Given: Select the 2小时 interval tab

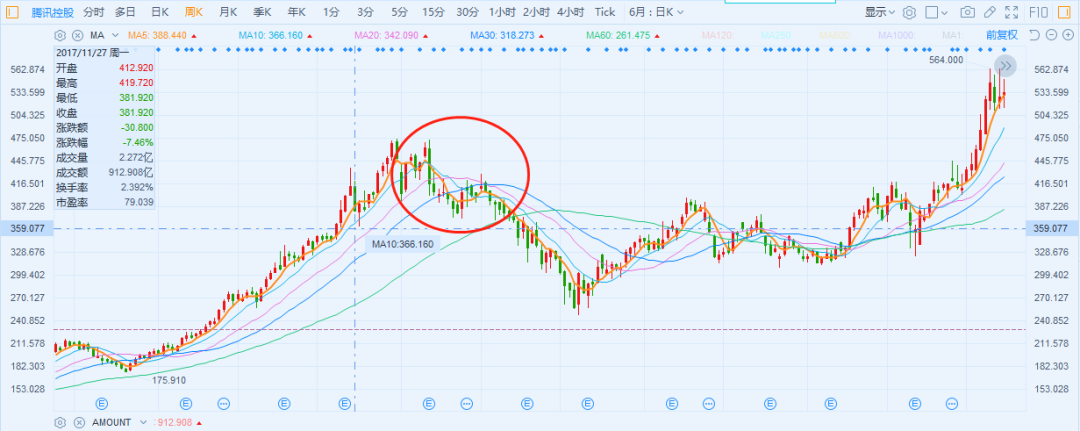Looking at the screenshot, I should click(x=537, y=12).
